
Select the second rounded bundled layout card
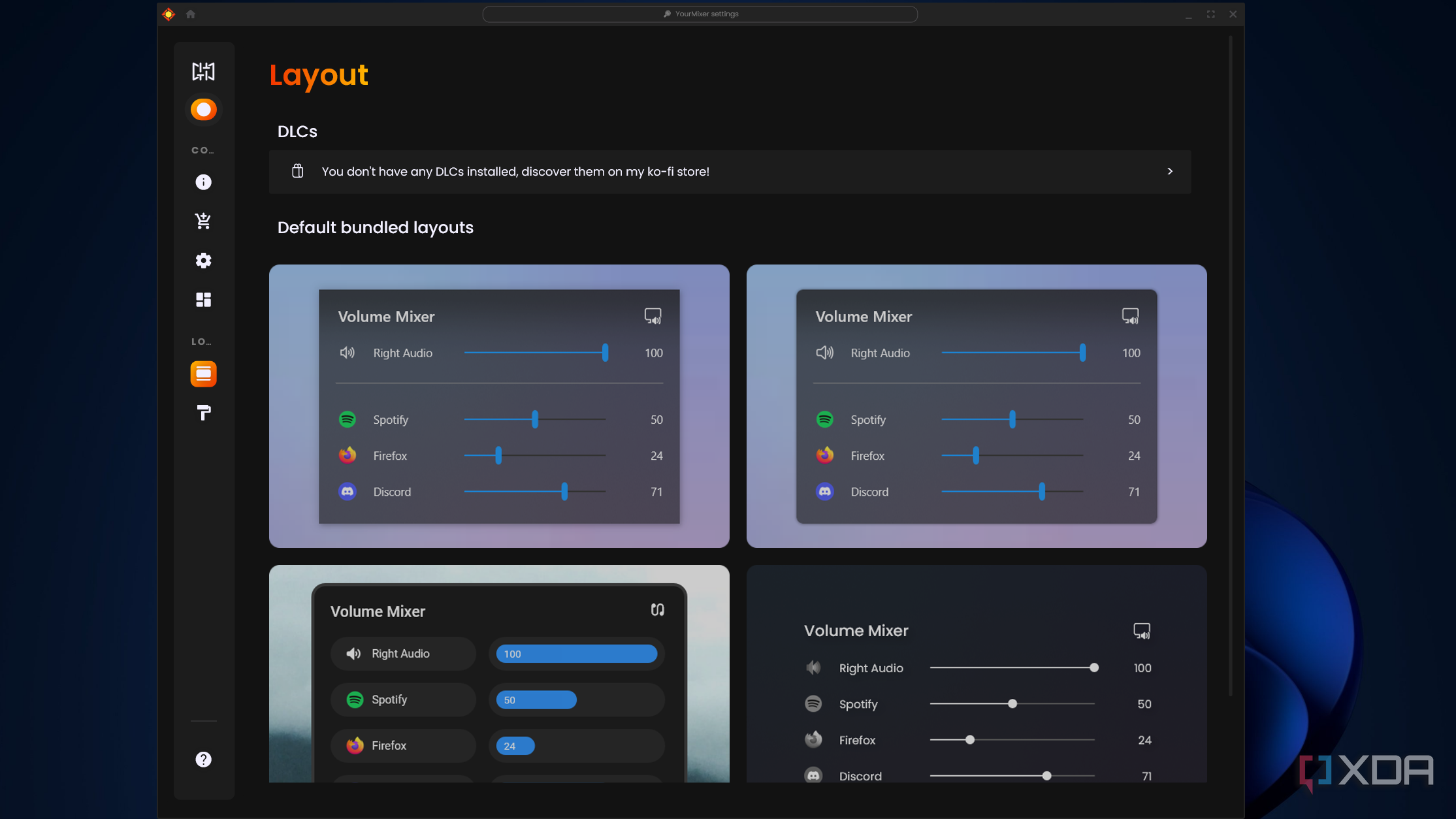point(977,406)
